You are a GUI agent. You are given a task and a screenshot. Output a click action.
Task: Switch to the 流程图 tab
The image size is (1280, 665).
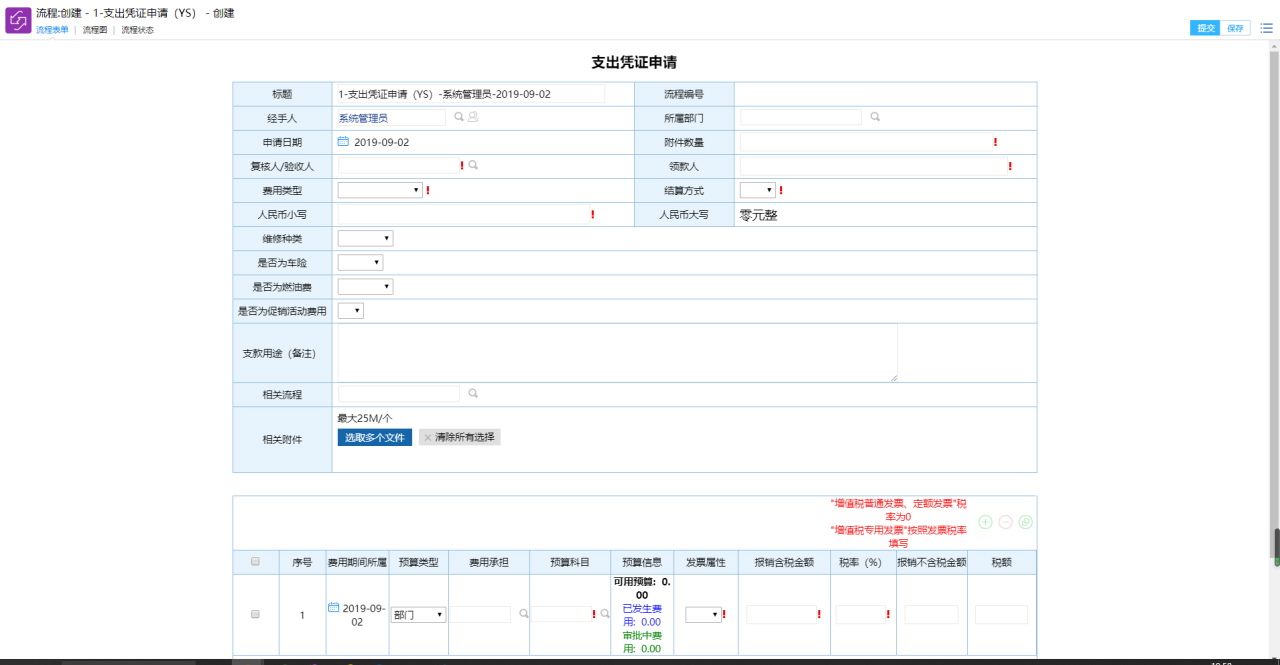(x=95, y=30)
